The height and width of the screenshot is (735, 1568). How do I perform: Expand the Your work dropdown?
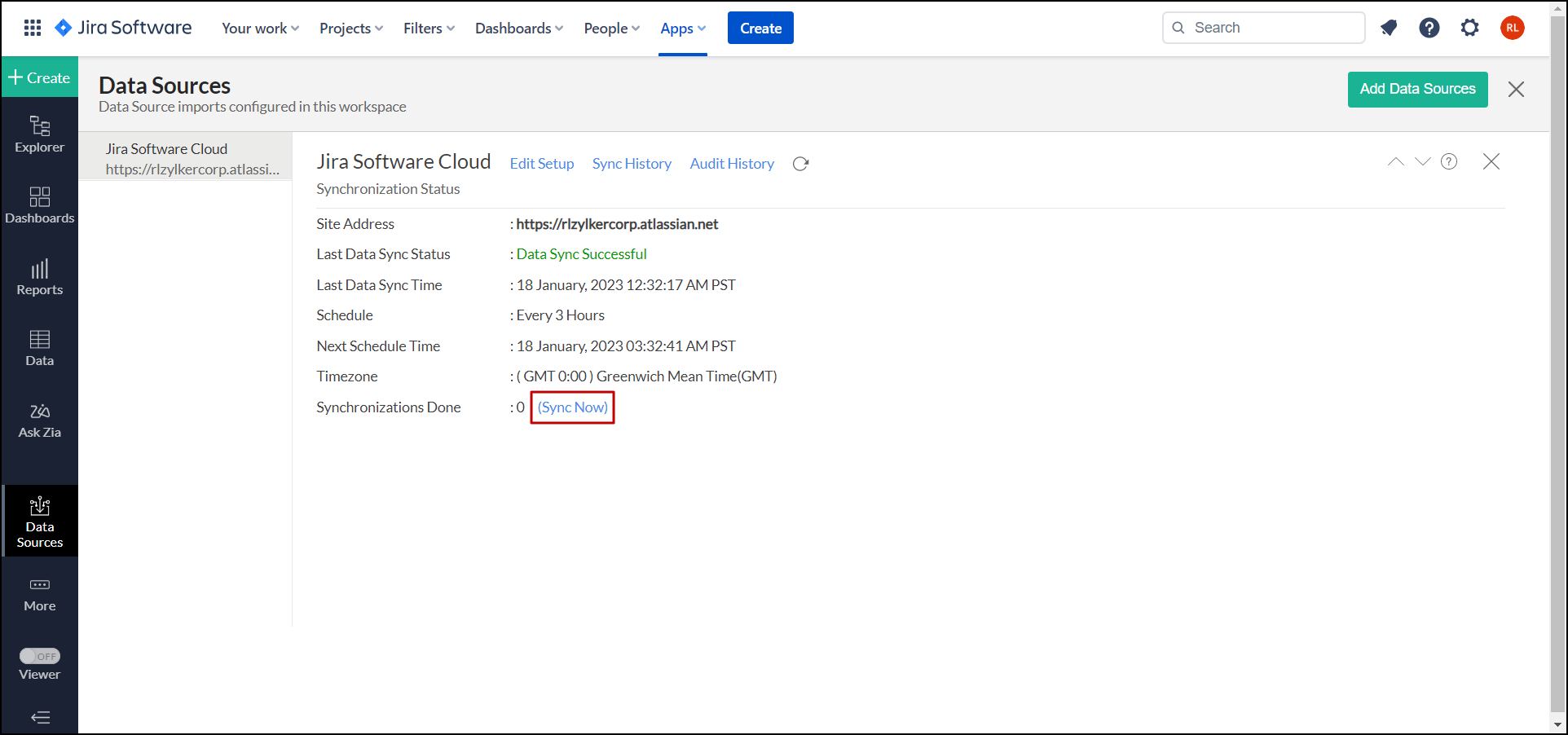(260, 29)
